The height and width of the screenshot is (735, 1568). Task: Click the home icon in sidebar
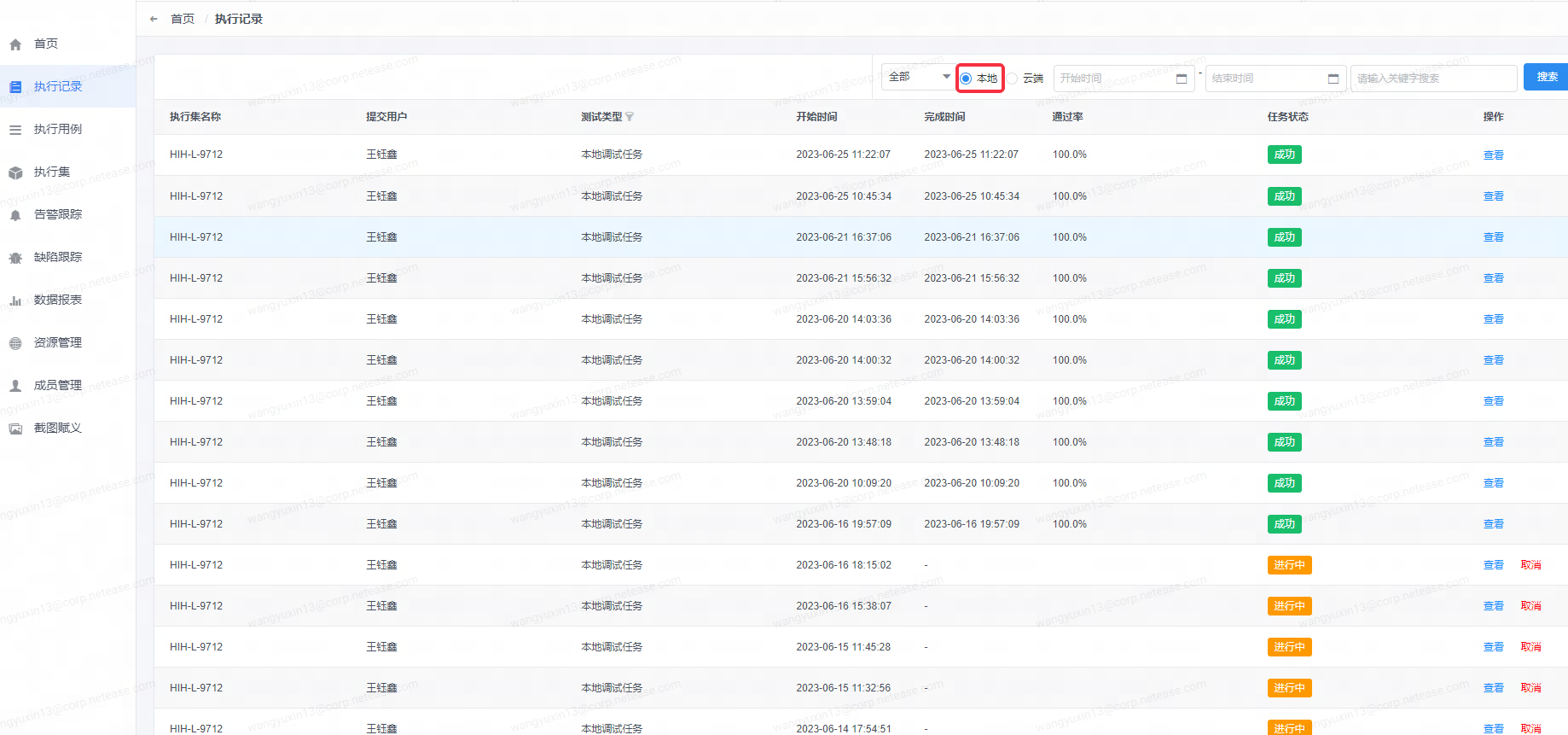[x=15, y=44]
